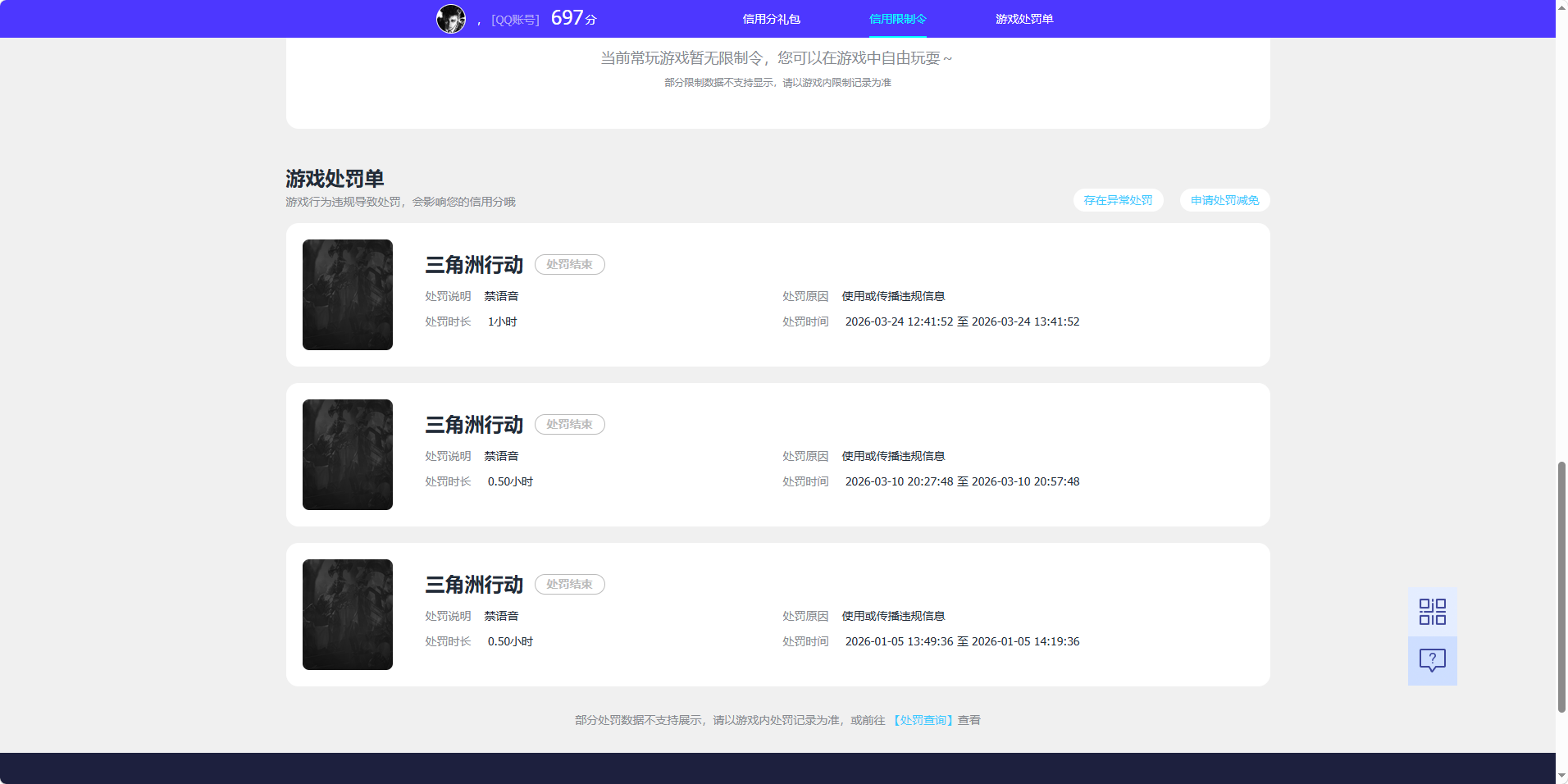The width and height of the screenshot is (1568, 784).
Task: Open the 处罚查询 link at page bottom
Action: [923, 720]
